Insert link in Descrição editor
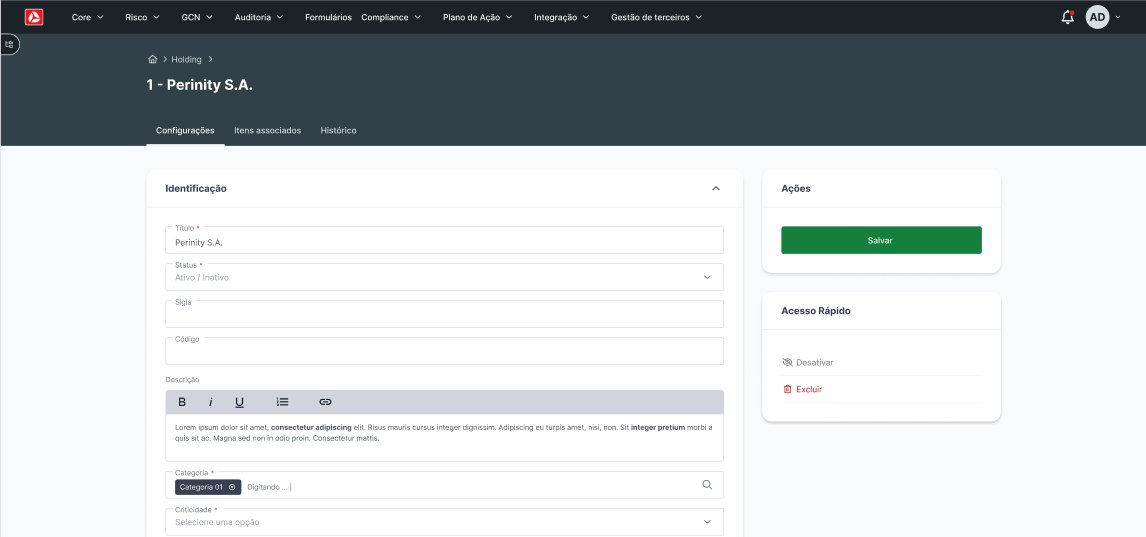 pyautogui.click(x=325, y=402)
